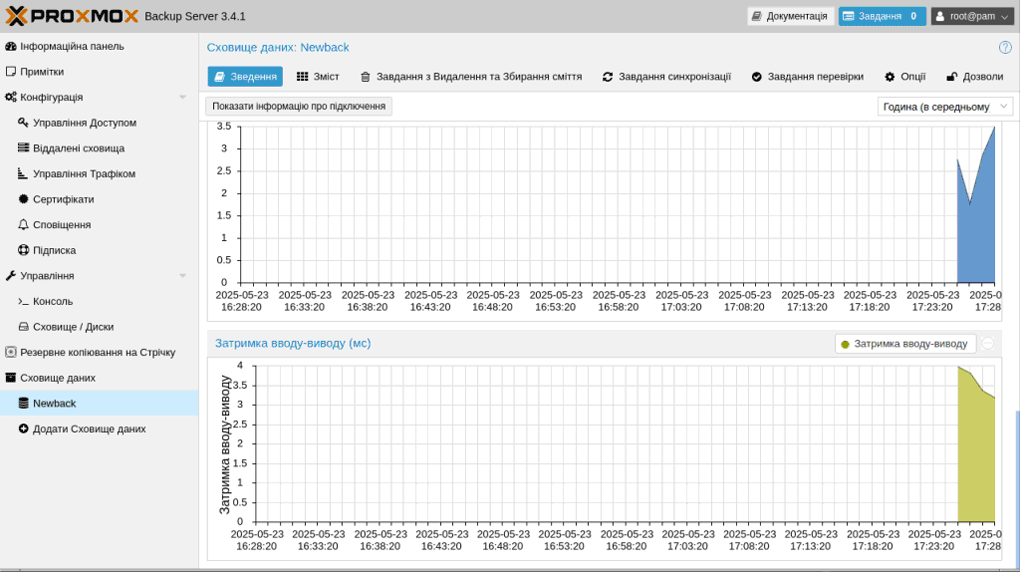Go to Підписка subscription page
Screen dimensions: 1020x572
tap(54, 250)
